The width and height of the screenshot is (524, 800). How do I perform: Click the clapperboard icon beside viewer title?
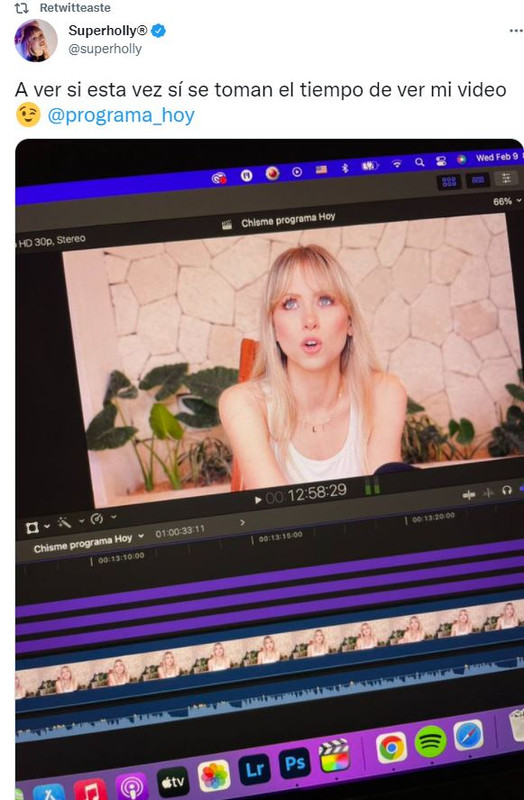click(x=227, y=225)
